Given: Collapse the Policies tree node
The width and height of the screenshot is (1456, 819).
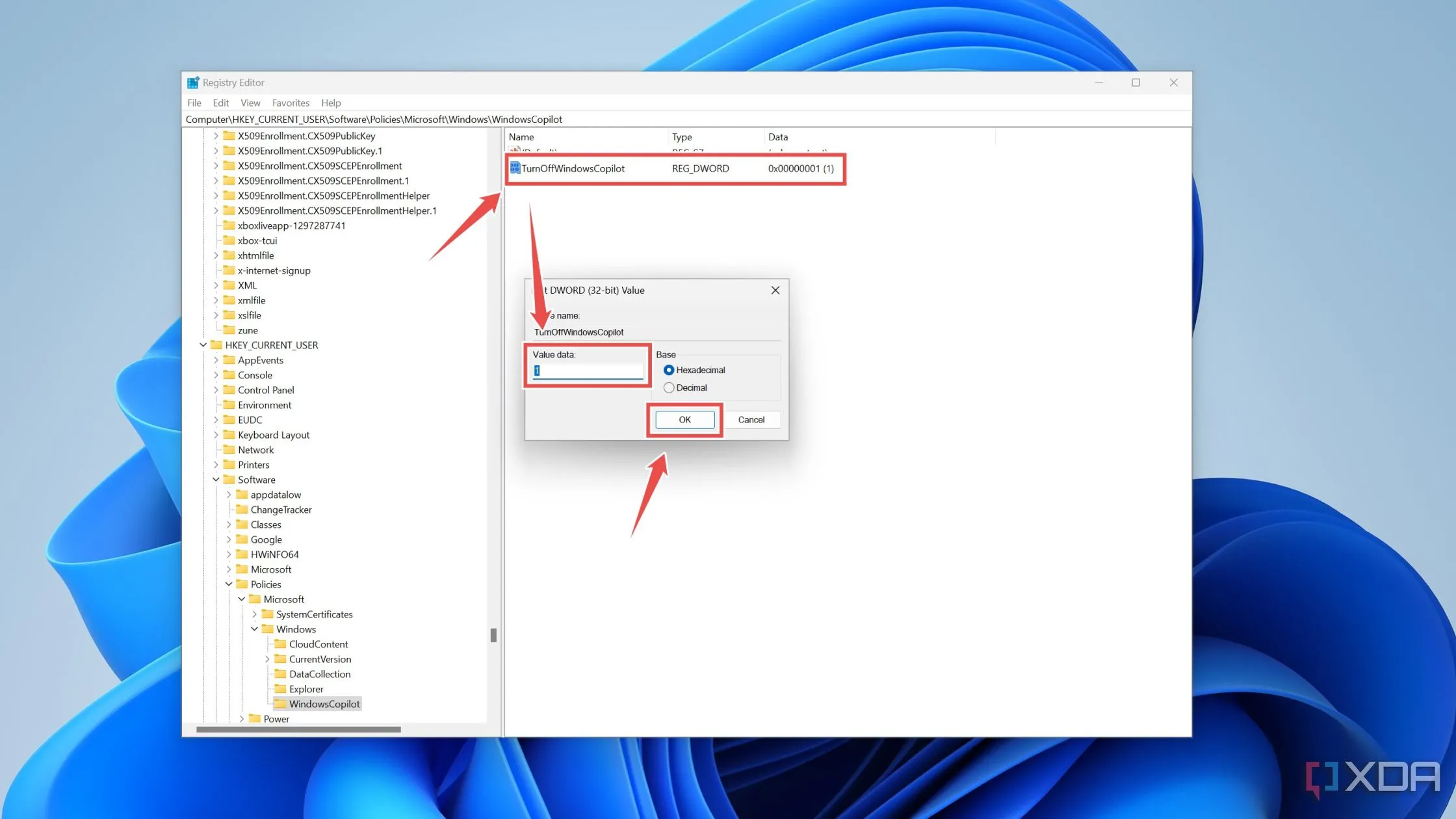Looking at the screenshot, I should click(229, 584).
